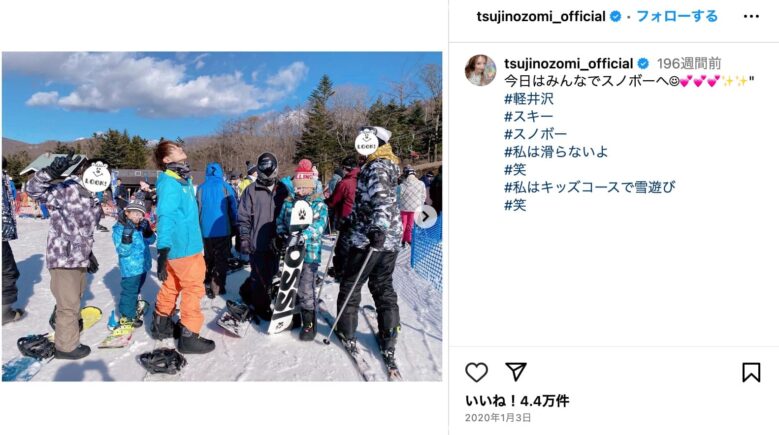
Task: View the いいね！4.4万件 likes list
Action: 517,401
